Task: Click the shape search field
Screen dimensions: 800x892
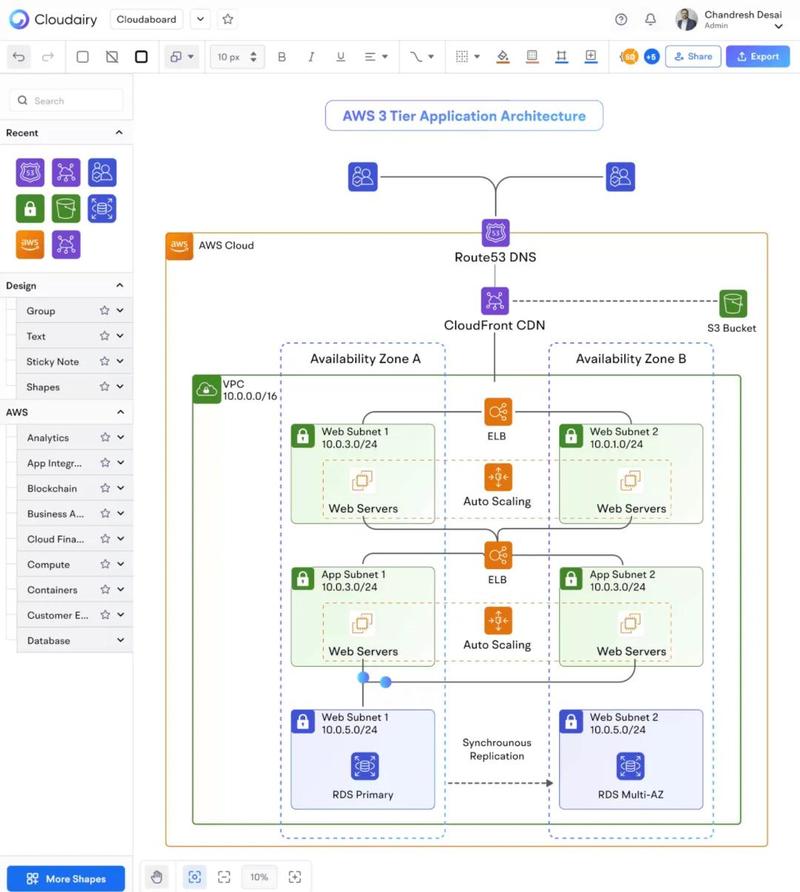Action: (67, 101)
